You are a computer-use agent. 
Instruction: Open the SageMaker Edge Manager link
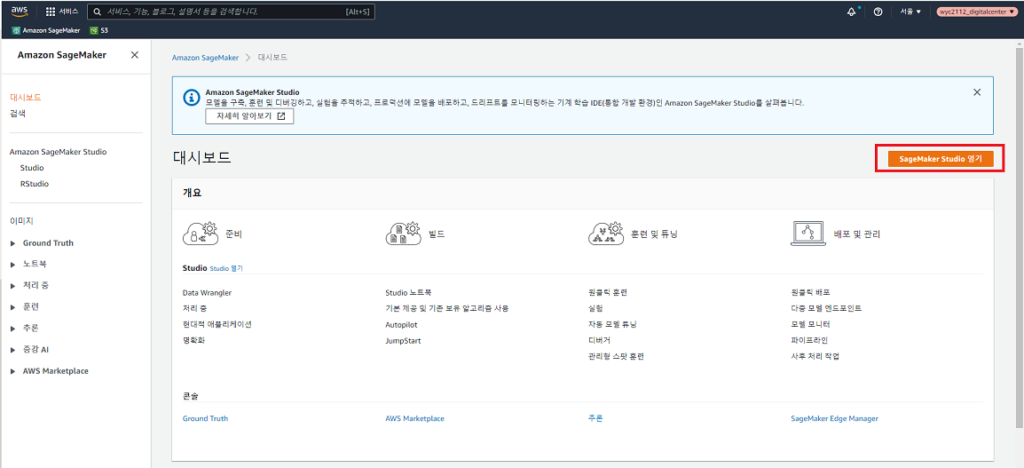click(x=834, y=418)
